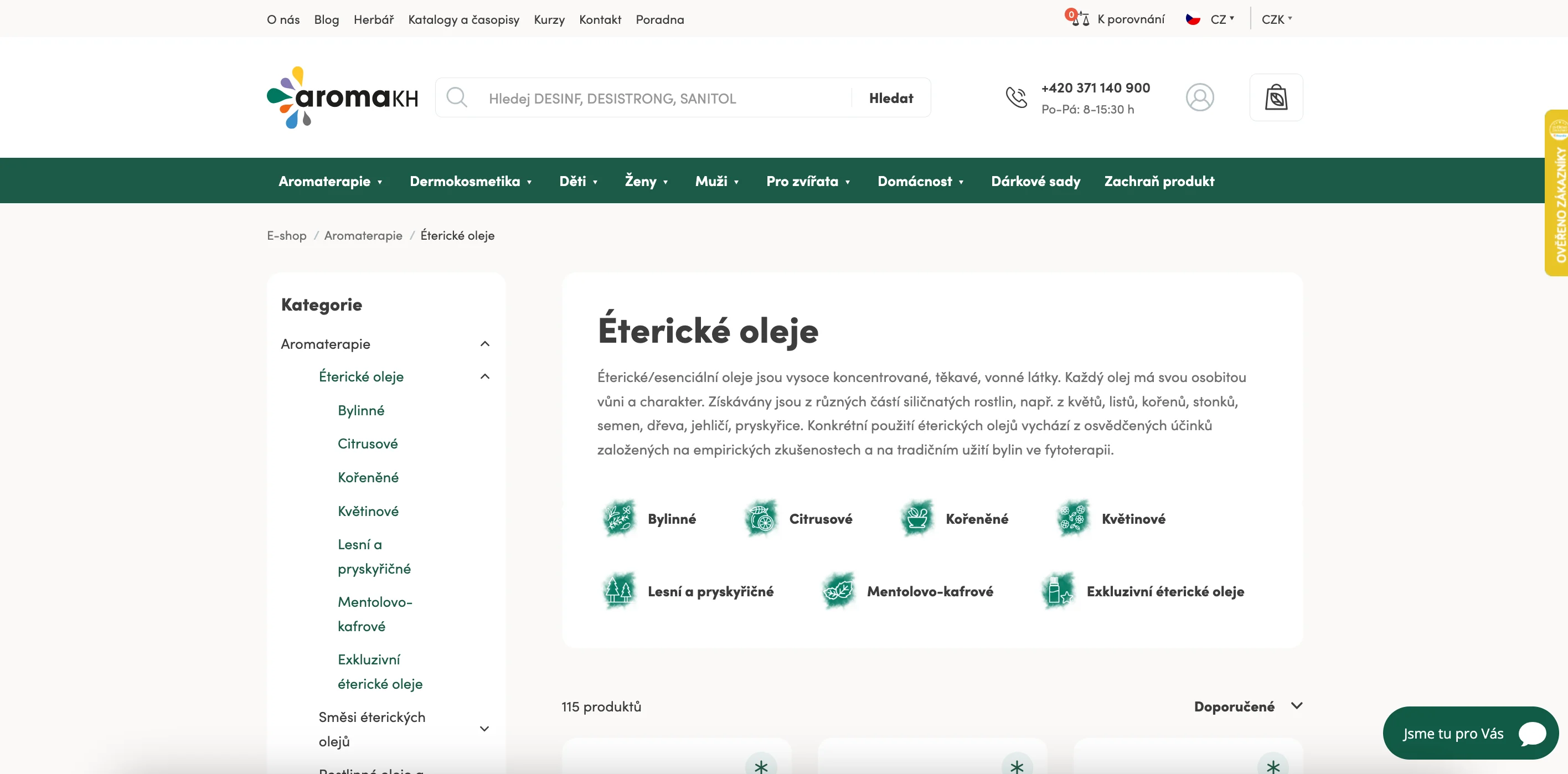Open the Ověřeno zákazníky side badge

pyautogui.click(x=1556, y=193)
